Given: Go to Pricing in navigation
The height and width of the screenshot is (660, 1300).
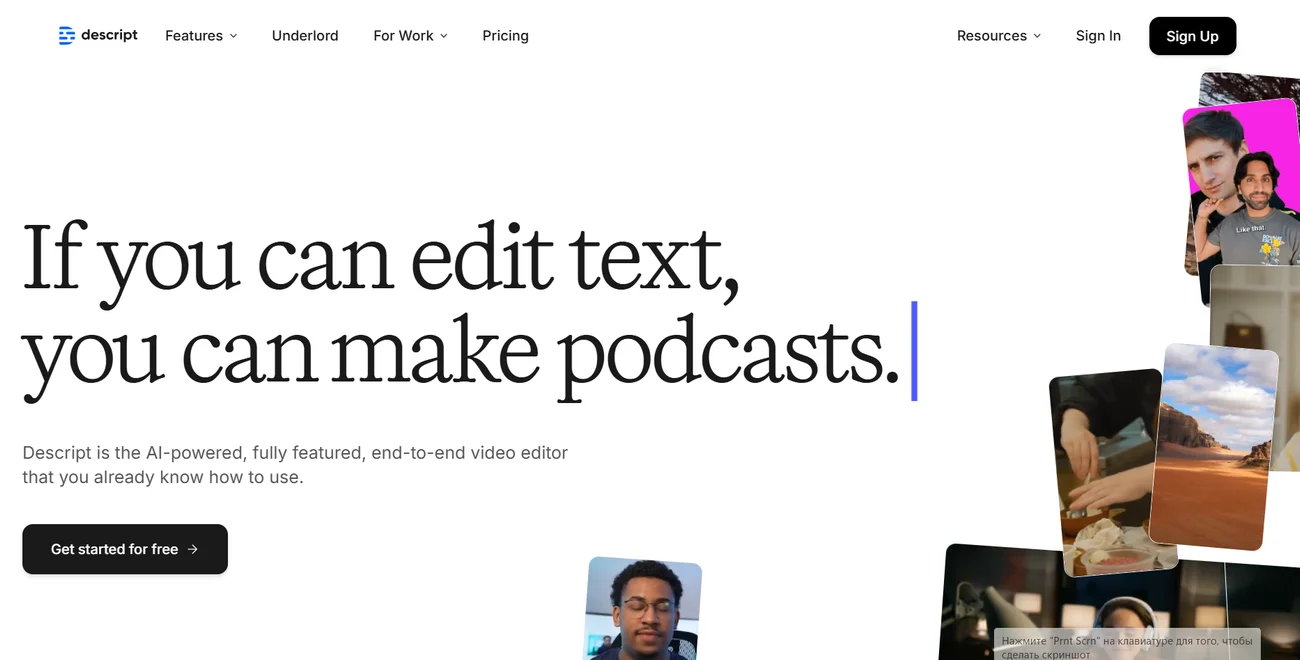Looking at the screenshot, I should (x=505, y=36).
